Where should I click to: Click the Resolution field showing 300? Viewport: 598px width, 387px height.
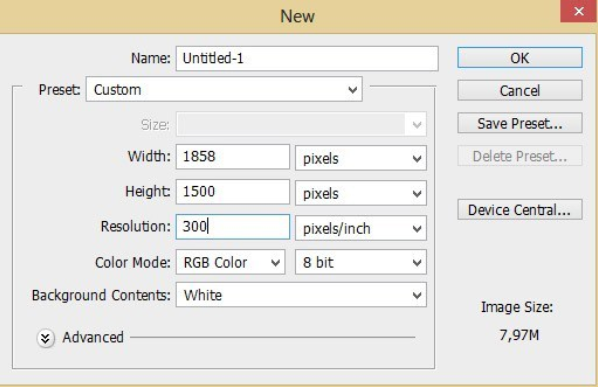233,227
